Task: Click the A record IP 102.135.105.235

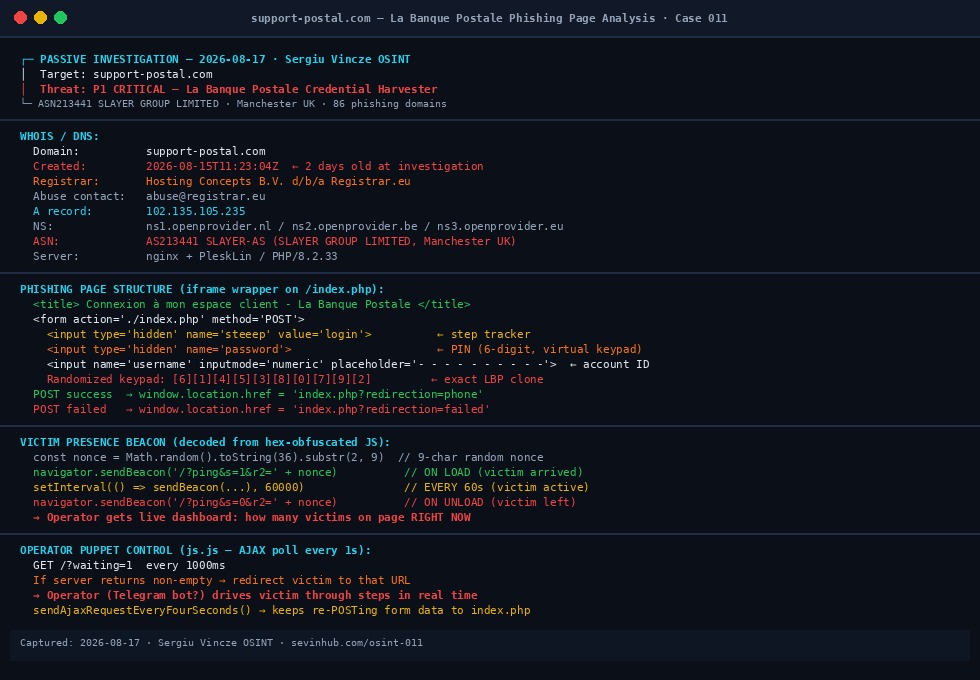Action: [196, 211]
